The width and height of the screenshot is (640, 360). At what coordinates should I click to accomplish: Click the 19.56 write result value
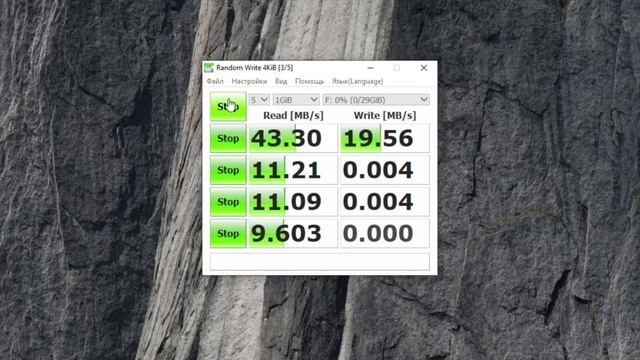(385, 138)
